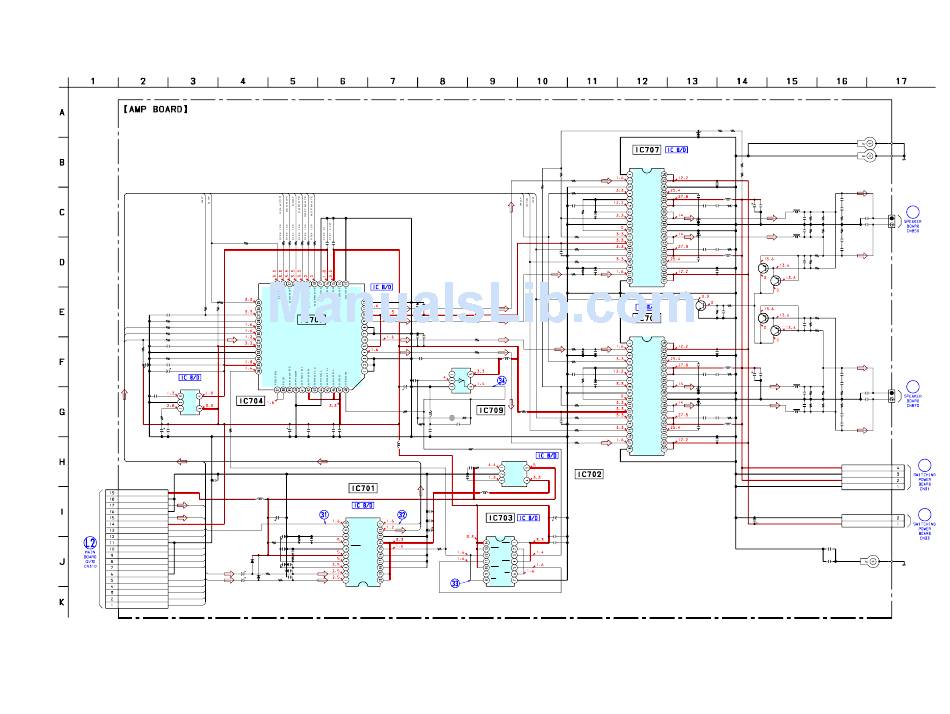Select the IC702 reference label
Viewport: 950px width, 714px height.
(x=589, y=474)
